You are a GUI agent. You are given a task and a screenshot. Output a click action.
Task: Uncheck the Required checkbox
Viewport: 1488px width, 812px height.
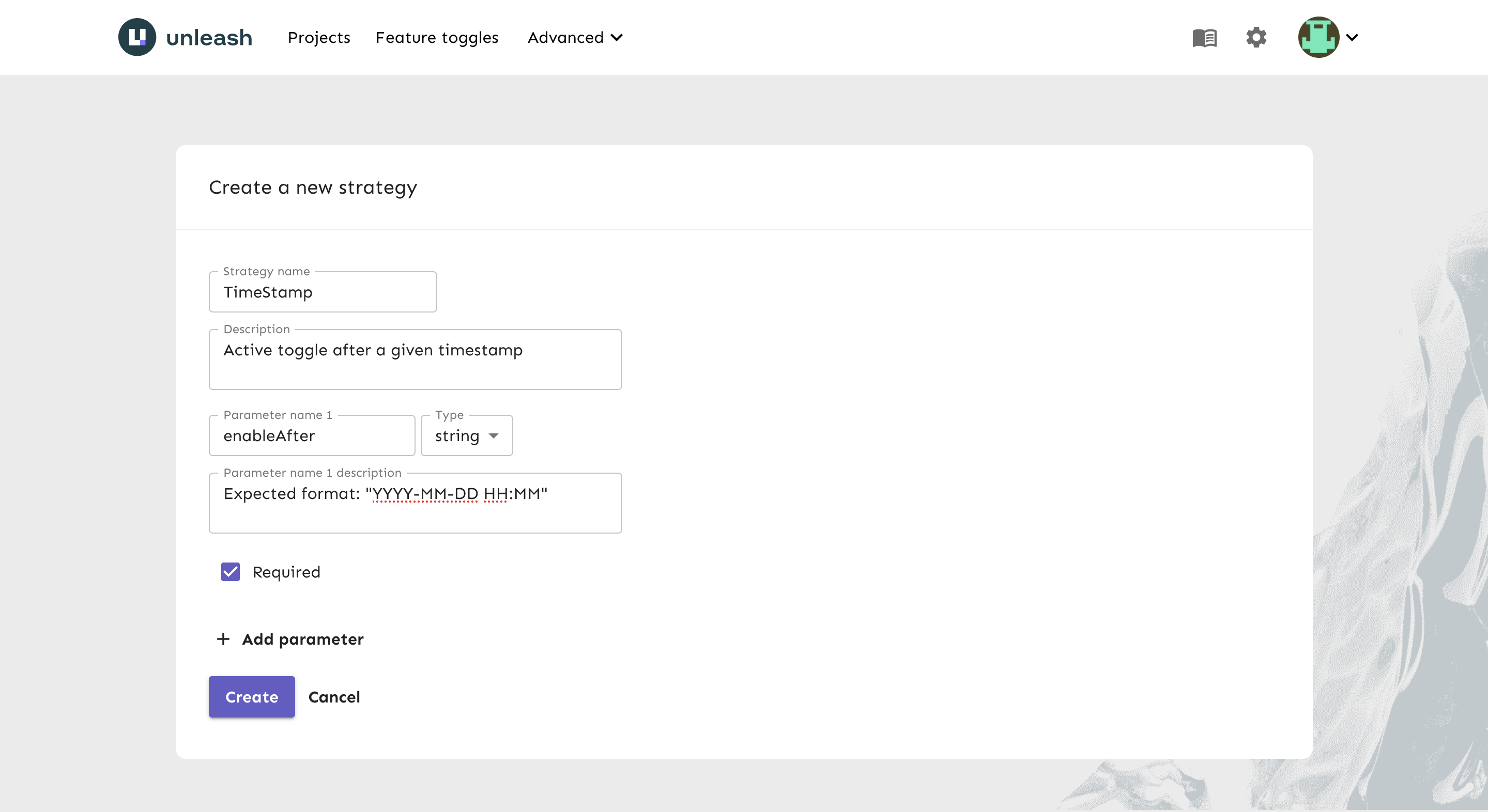(x=231, y=572)
